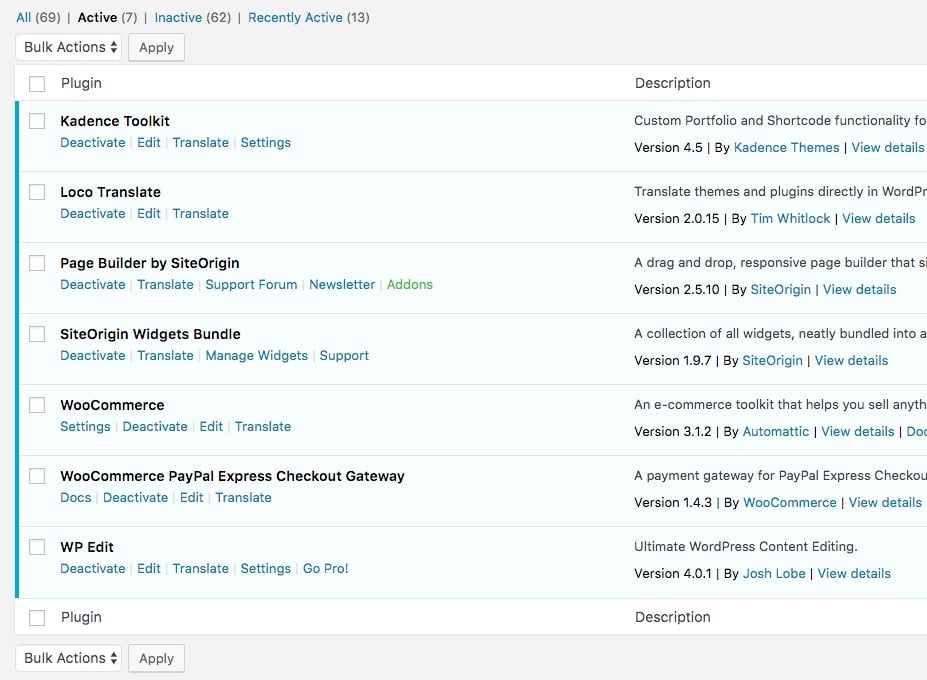
Task: Open the Page Builder Newsletter link
Action: pyautogui.click(x=342, y=284)
